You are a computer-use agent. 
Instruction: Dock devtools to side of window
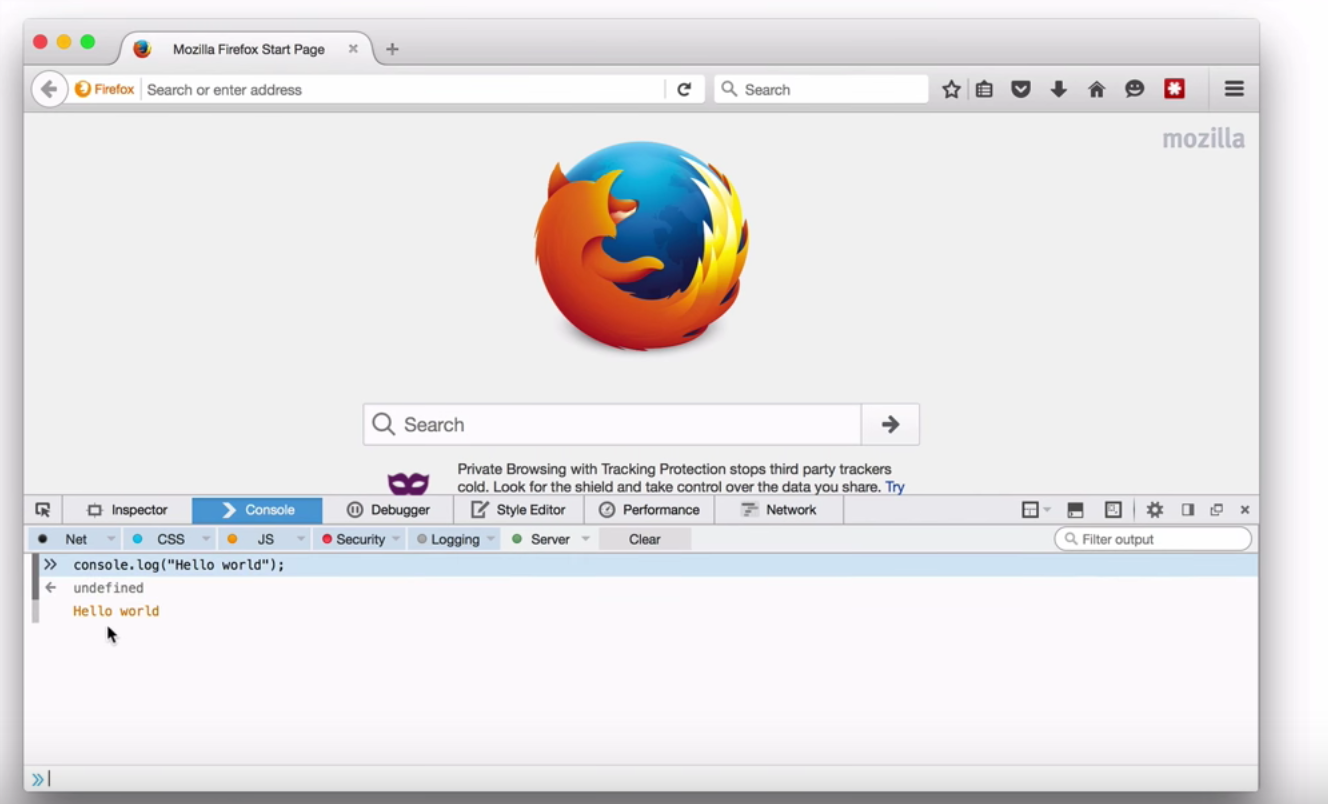pos(1188,510)
